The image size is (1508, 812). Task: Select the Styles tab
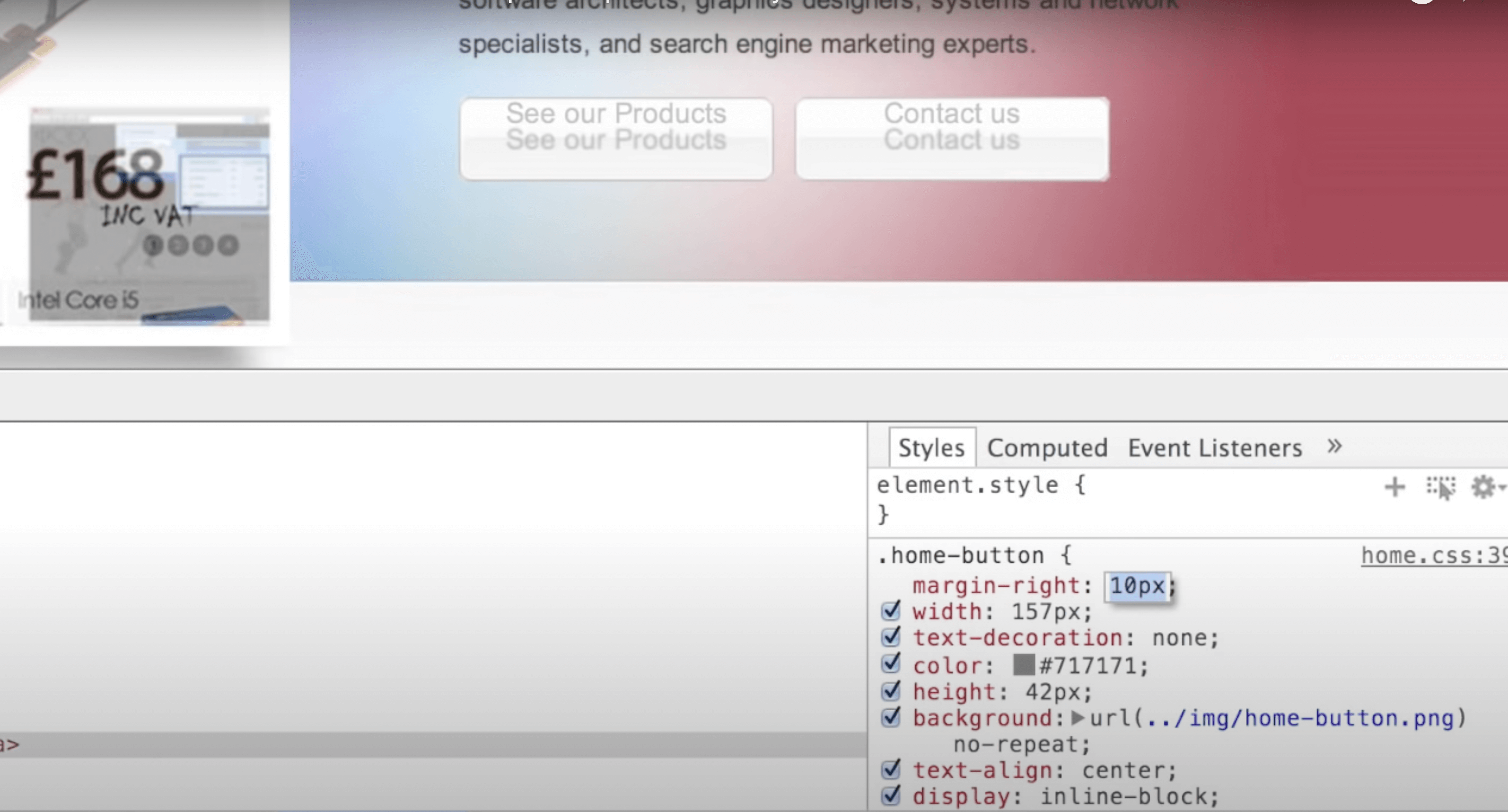[932, 448]
